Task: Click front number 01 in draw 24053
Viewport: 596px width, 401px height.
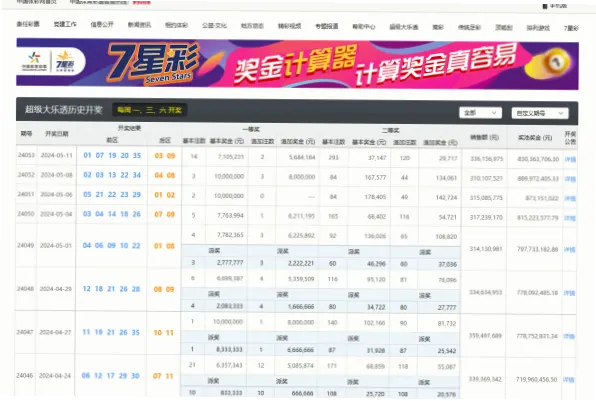Action: coord(87,155)
